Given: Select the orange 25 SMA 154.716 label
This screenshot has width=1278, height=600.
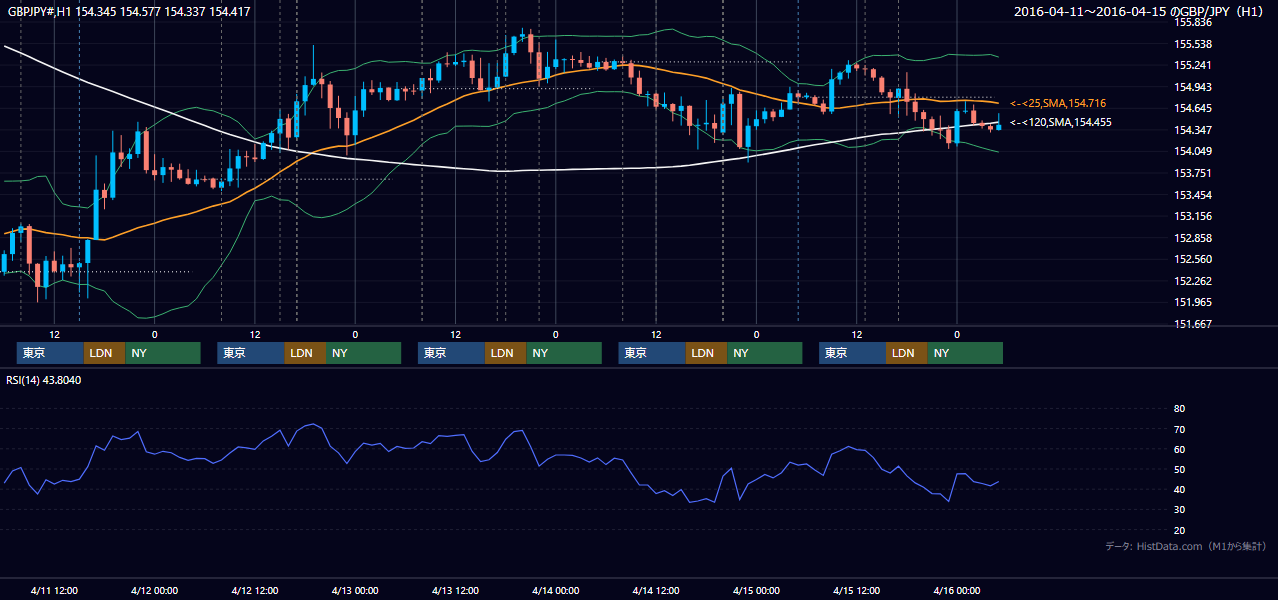Looking at the screenshot, I should (x=1058, y=103).
